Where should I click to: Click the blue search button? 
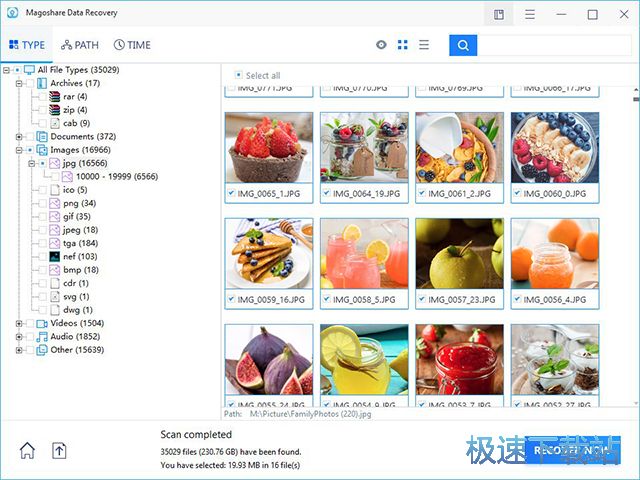tap(463, 45)
